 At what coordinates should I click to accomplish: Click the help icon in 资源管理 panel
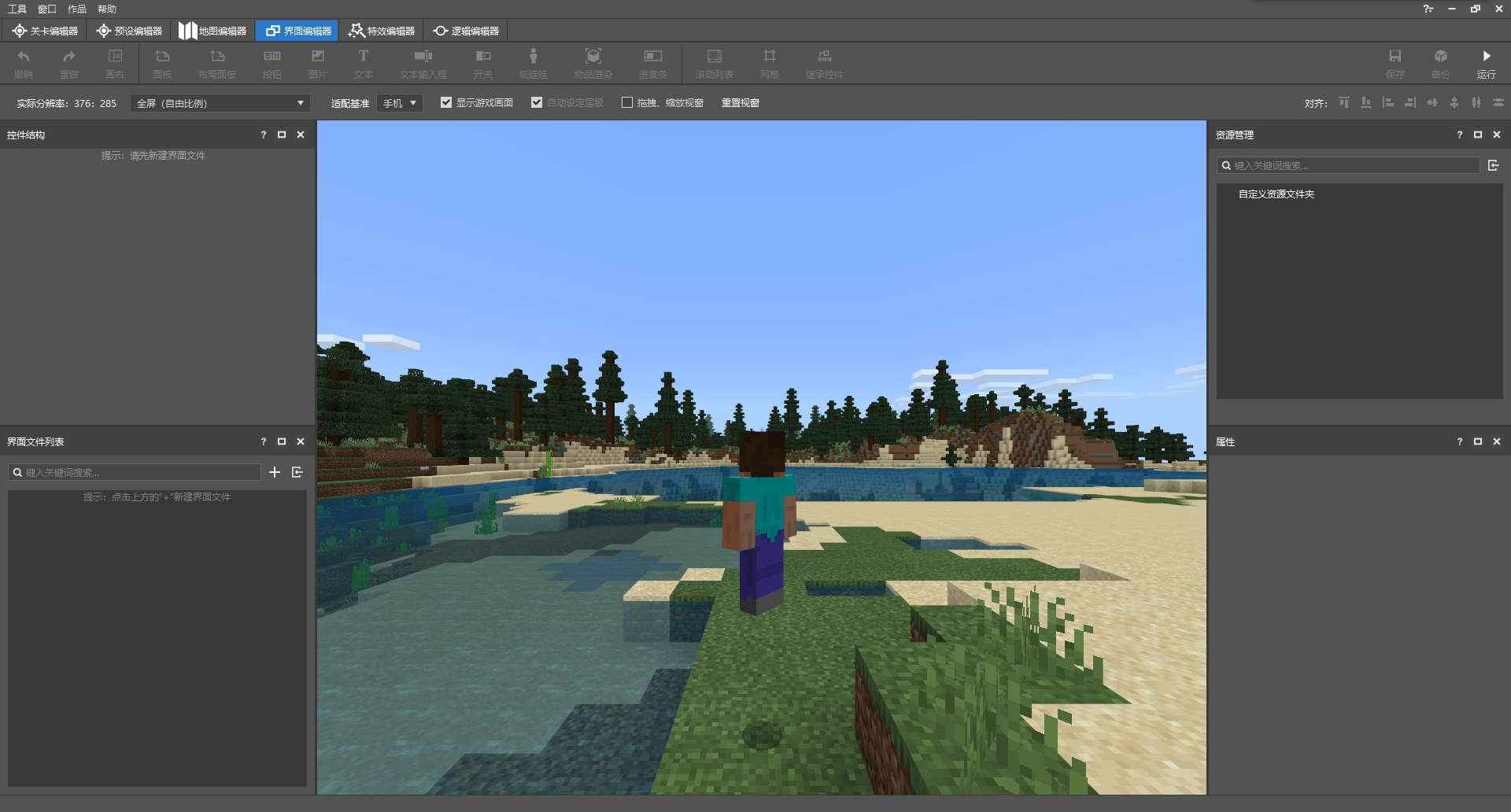point(1460,135)
